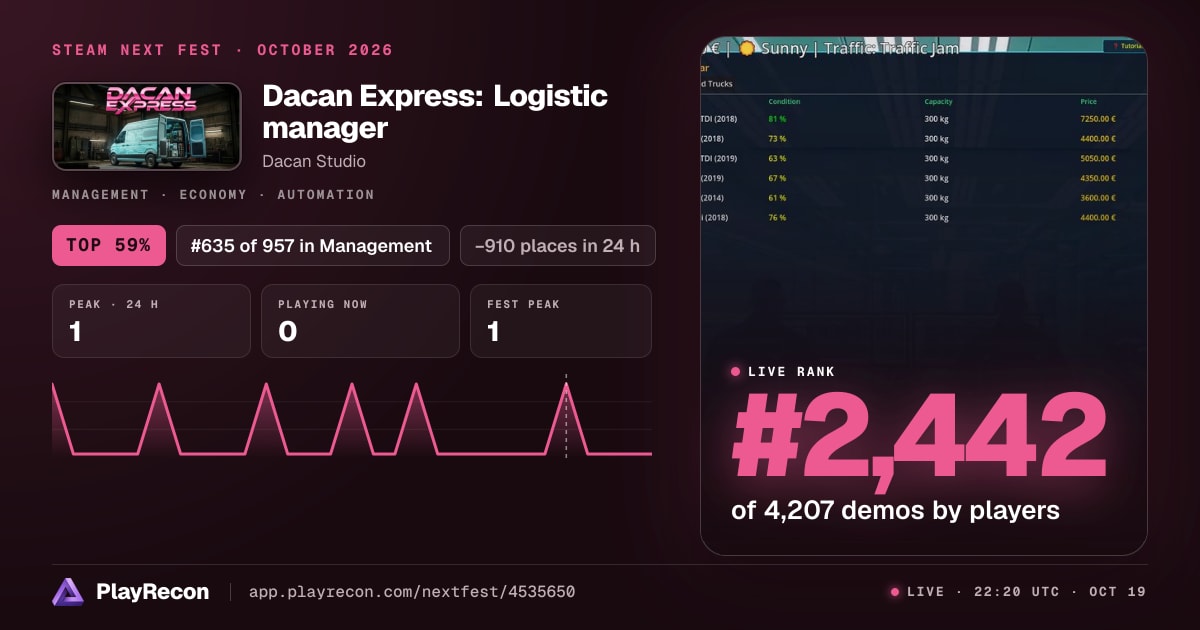Select the 67 % condition value
Screen dimensions: 1200x630
[777, 179]
